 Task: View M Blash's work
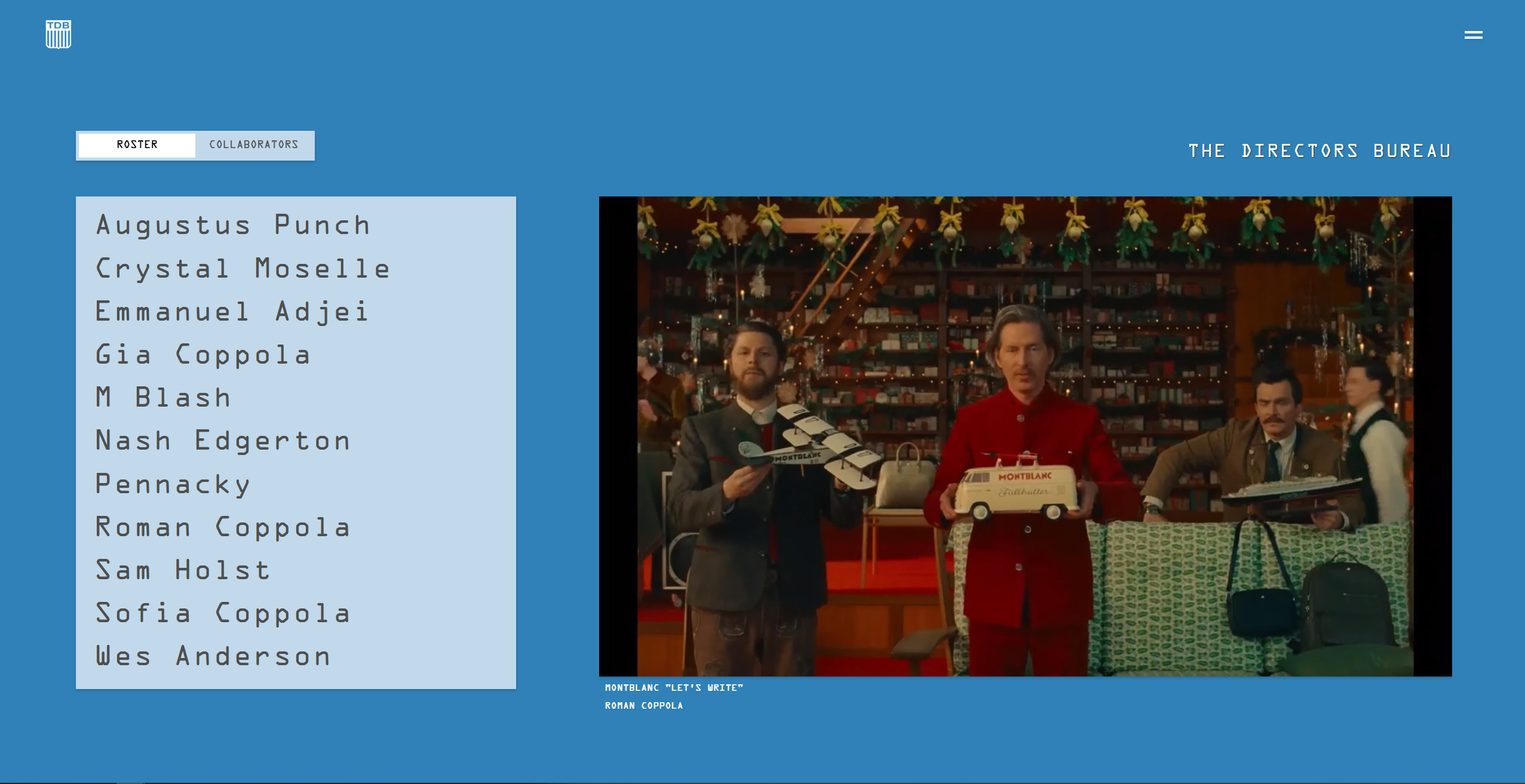pos(164,398)
